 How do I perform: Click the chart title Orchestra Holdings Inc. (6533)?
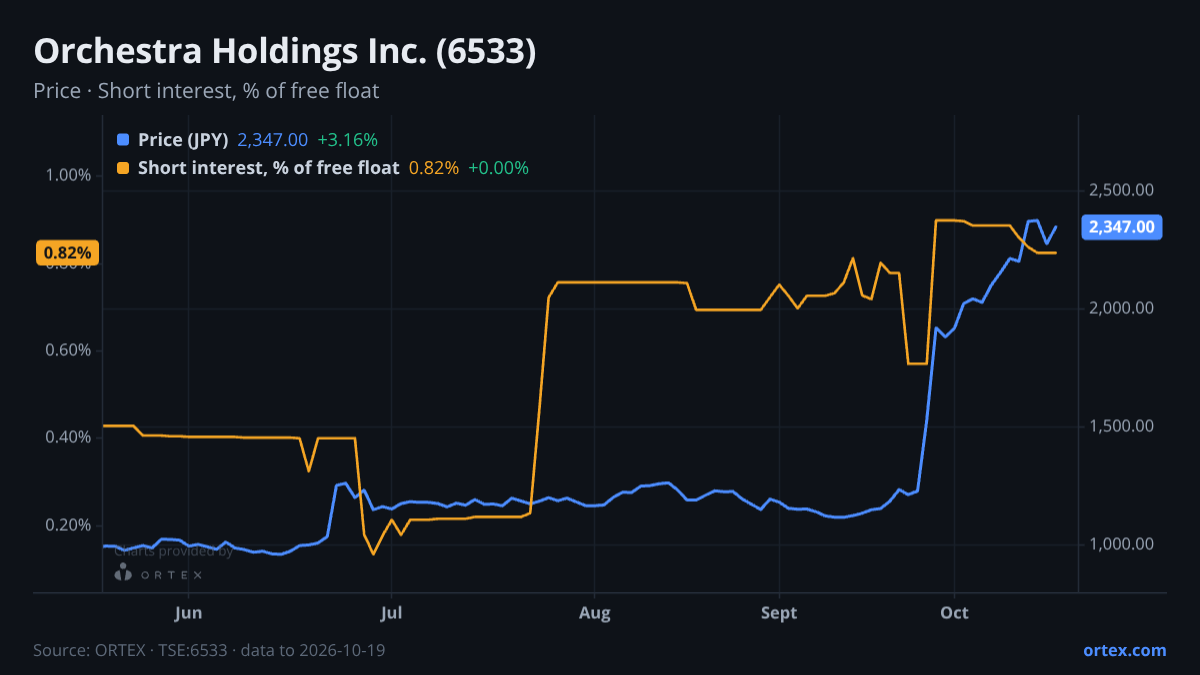285,52
